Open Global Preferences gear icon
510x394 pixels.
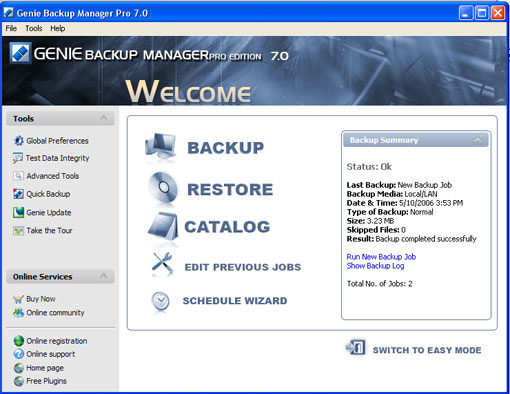18,141
